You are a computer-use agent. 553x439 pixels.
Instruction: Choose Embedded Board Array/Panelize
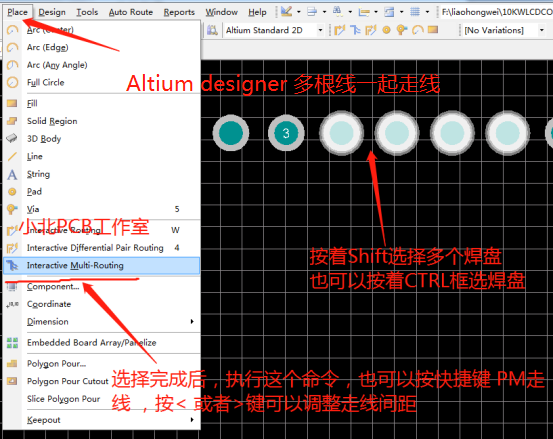[x=102, y=342]
